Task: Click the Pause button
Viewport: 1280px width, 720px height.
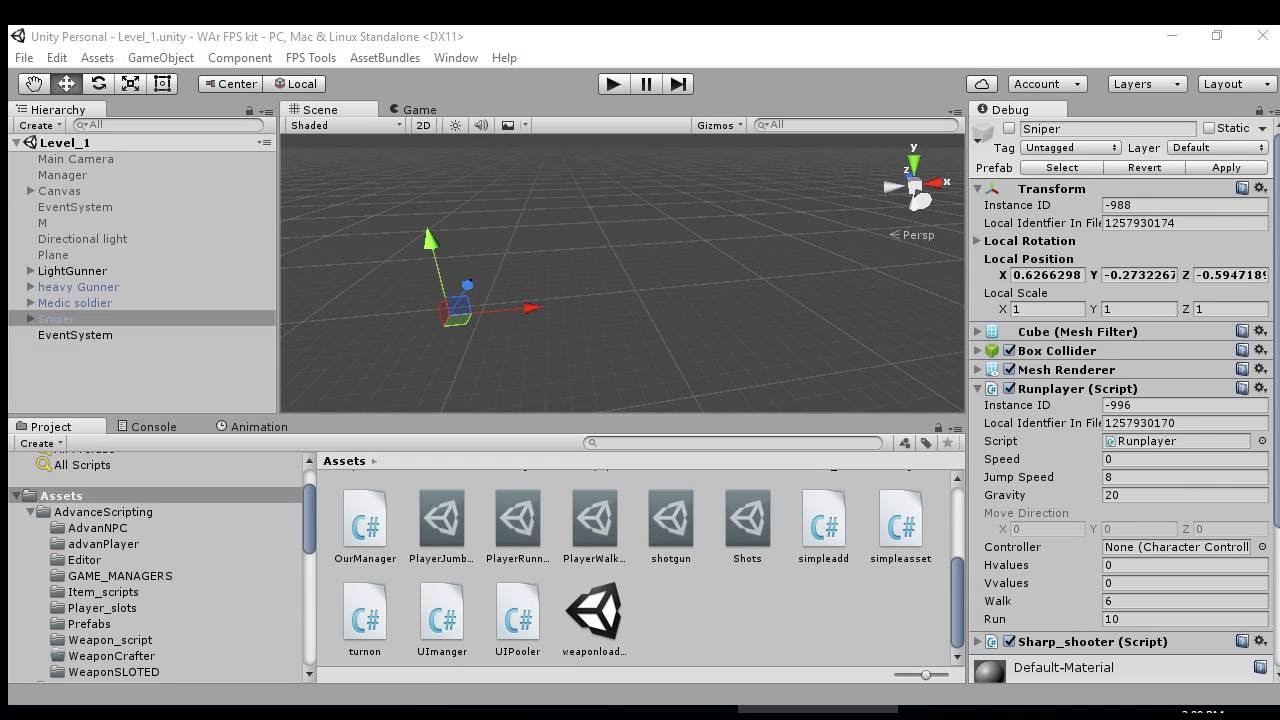Action: (x=646, y=84)
